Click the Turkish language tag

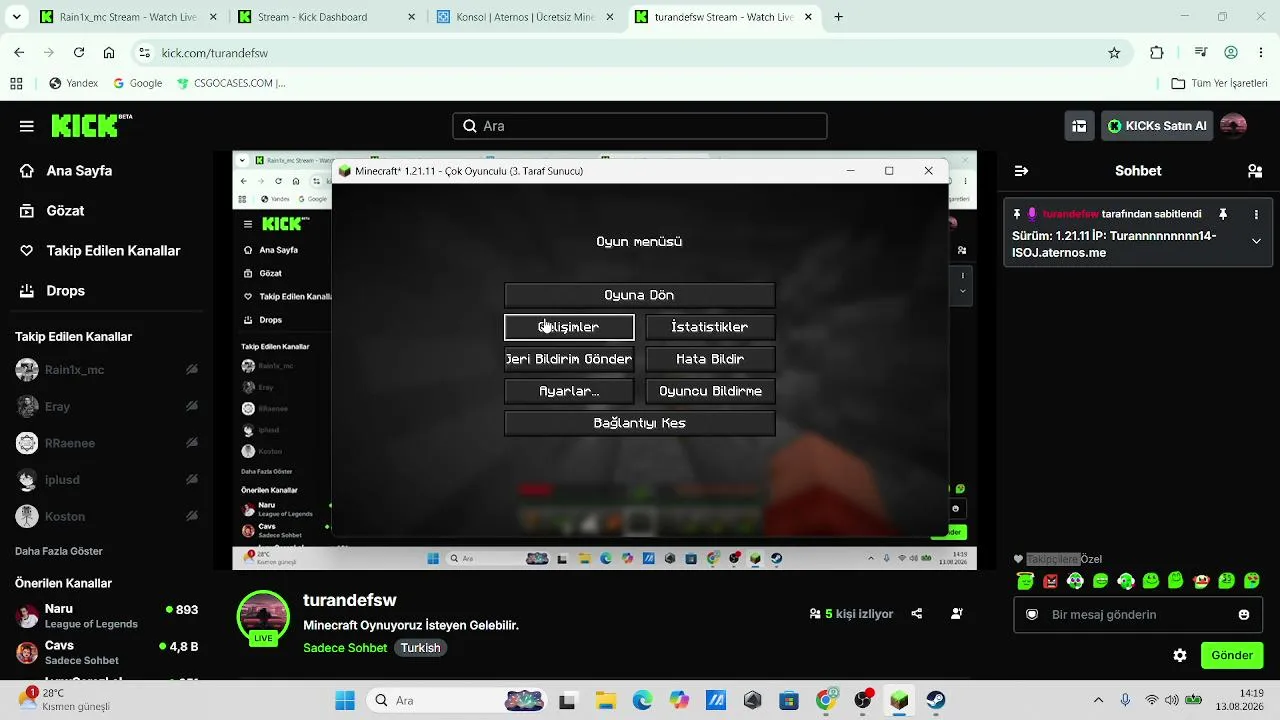[x=421, y=648]
